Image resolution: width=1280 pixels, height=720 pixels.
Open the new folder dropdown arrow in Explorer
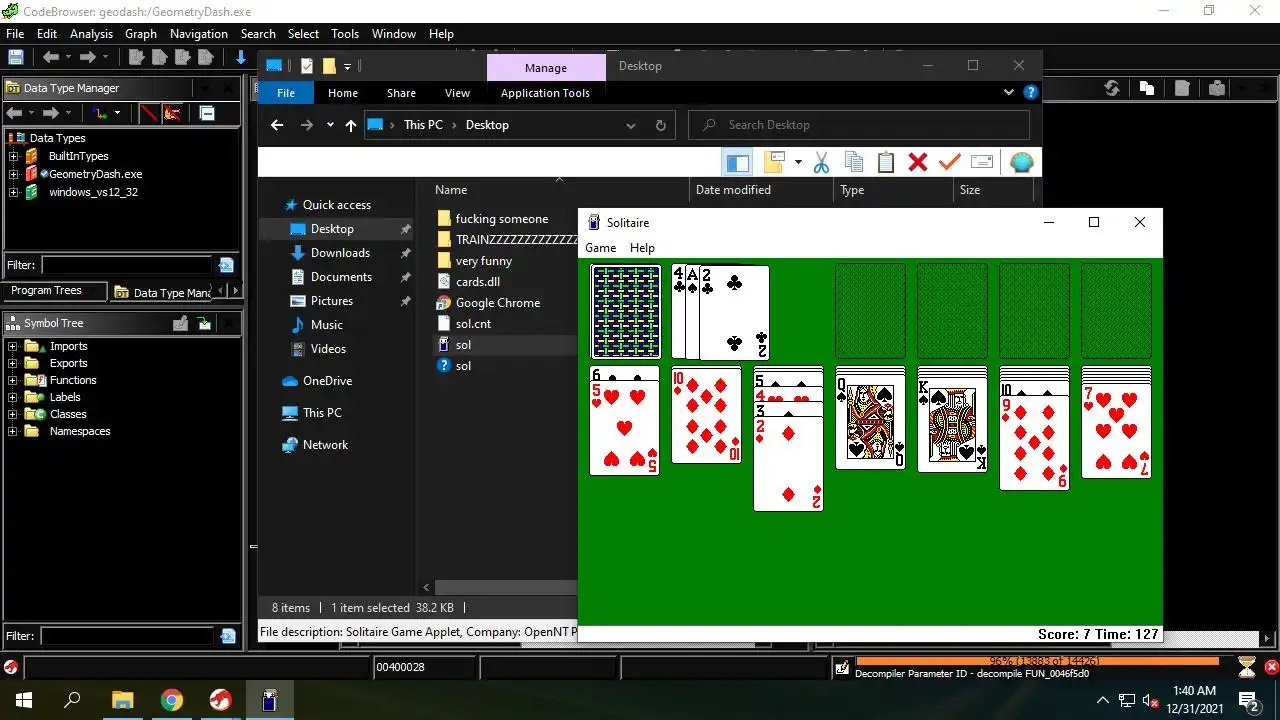click(x=798, y=162)
